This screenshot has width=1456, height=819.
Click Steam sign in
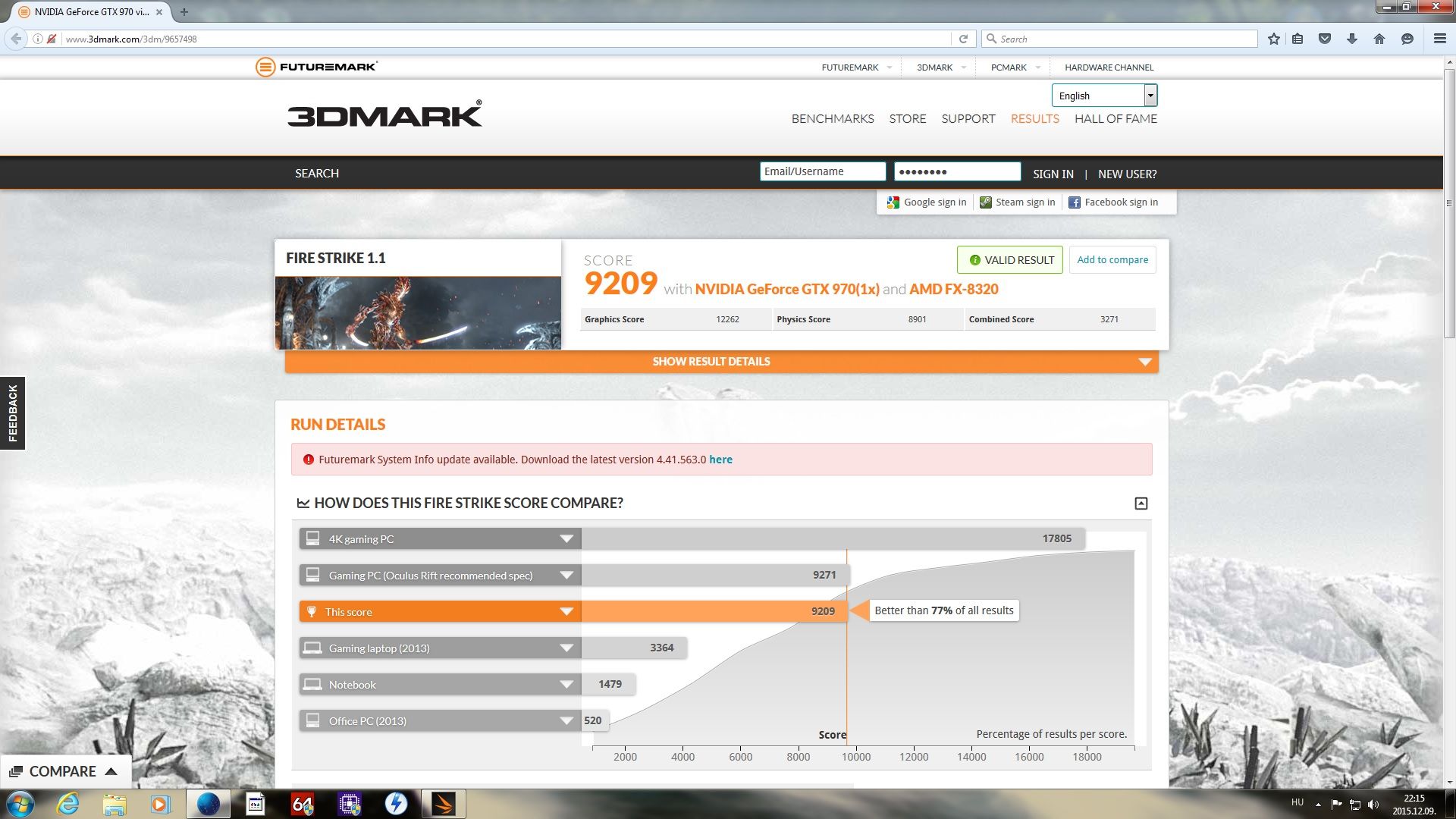pos(1017,202)
